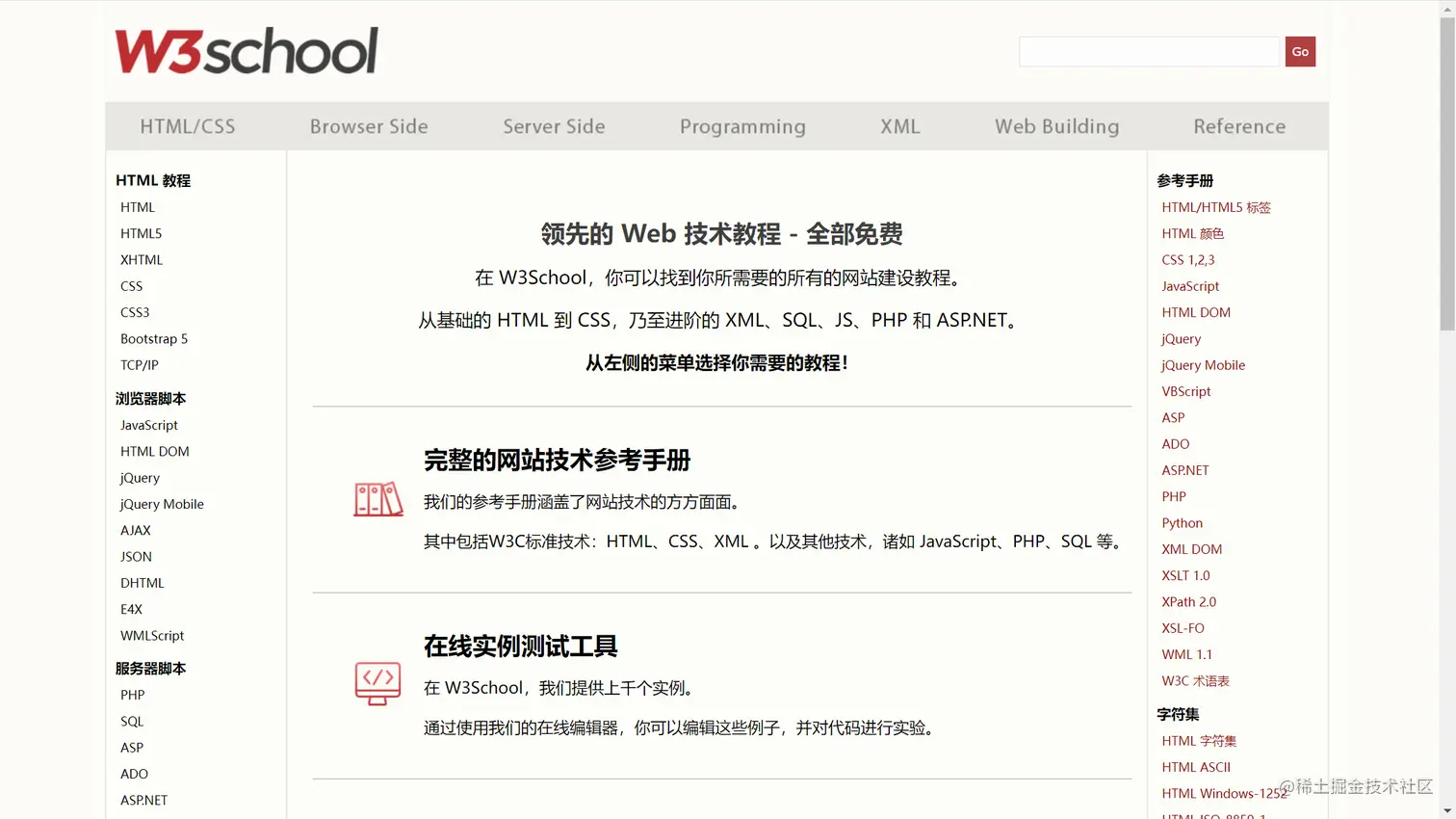Open the Python reference link

coord(1183,523)
